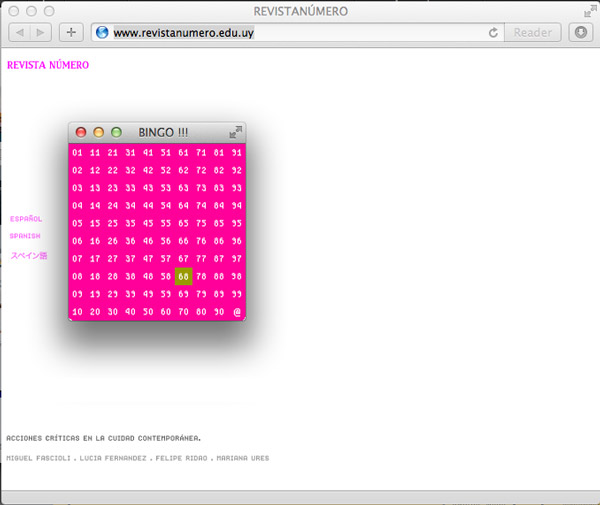This screenshot has height=505, width=600.
Task: Focus the www.revistanumero.edu.uy address field
Action: click(290, 32)
